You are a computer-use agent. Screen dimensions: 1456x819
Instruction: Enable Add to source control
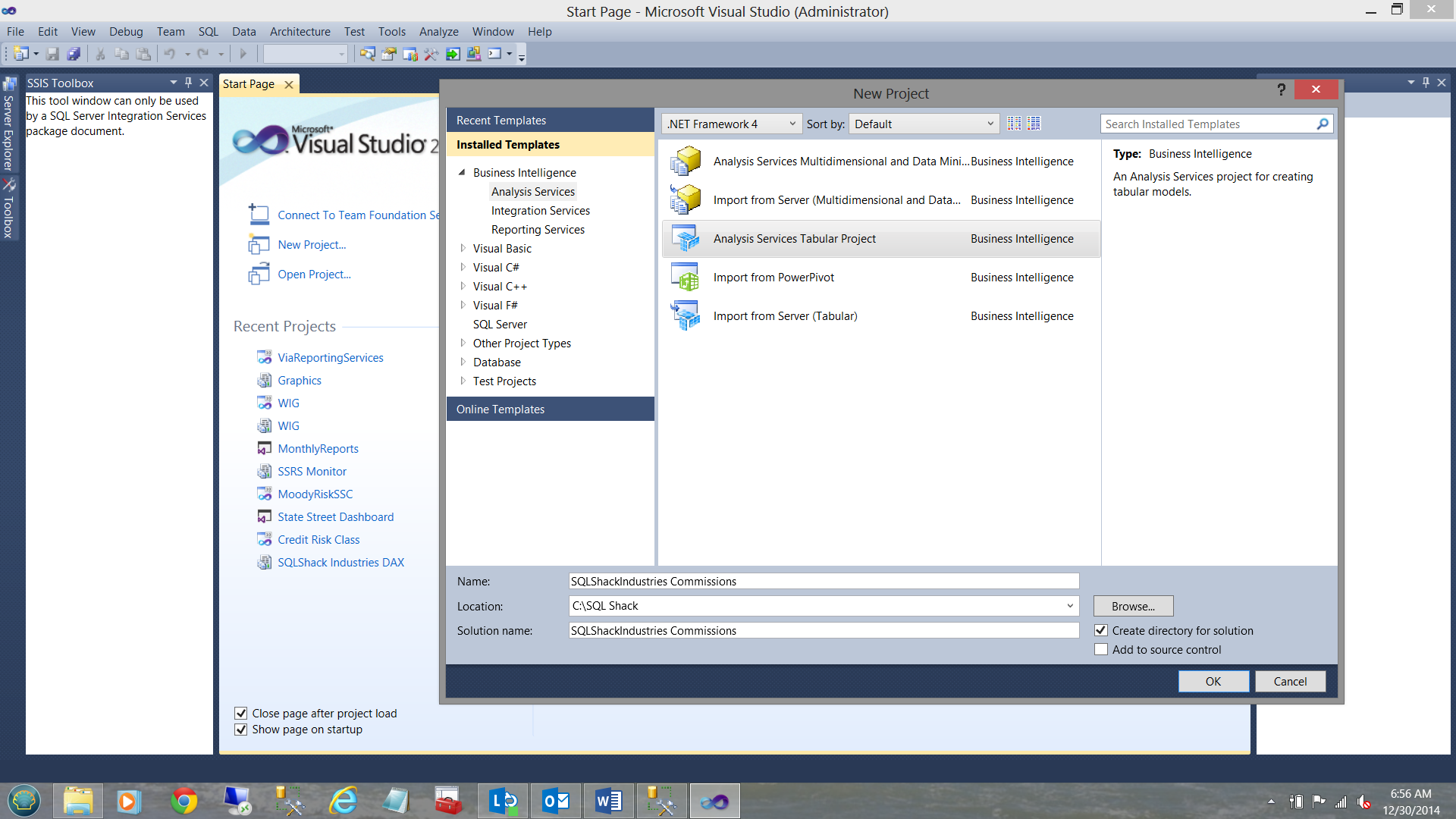click(1101, 650)
